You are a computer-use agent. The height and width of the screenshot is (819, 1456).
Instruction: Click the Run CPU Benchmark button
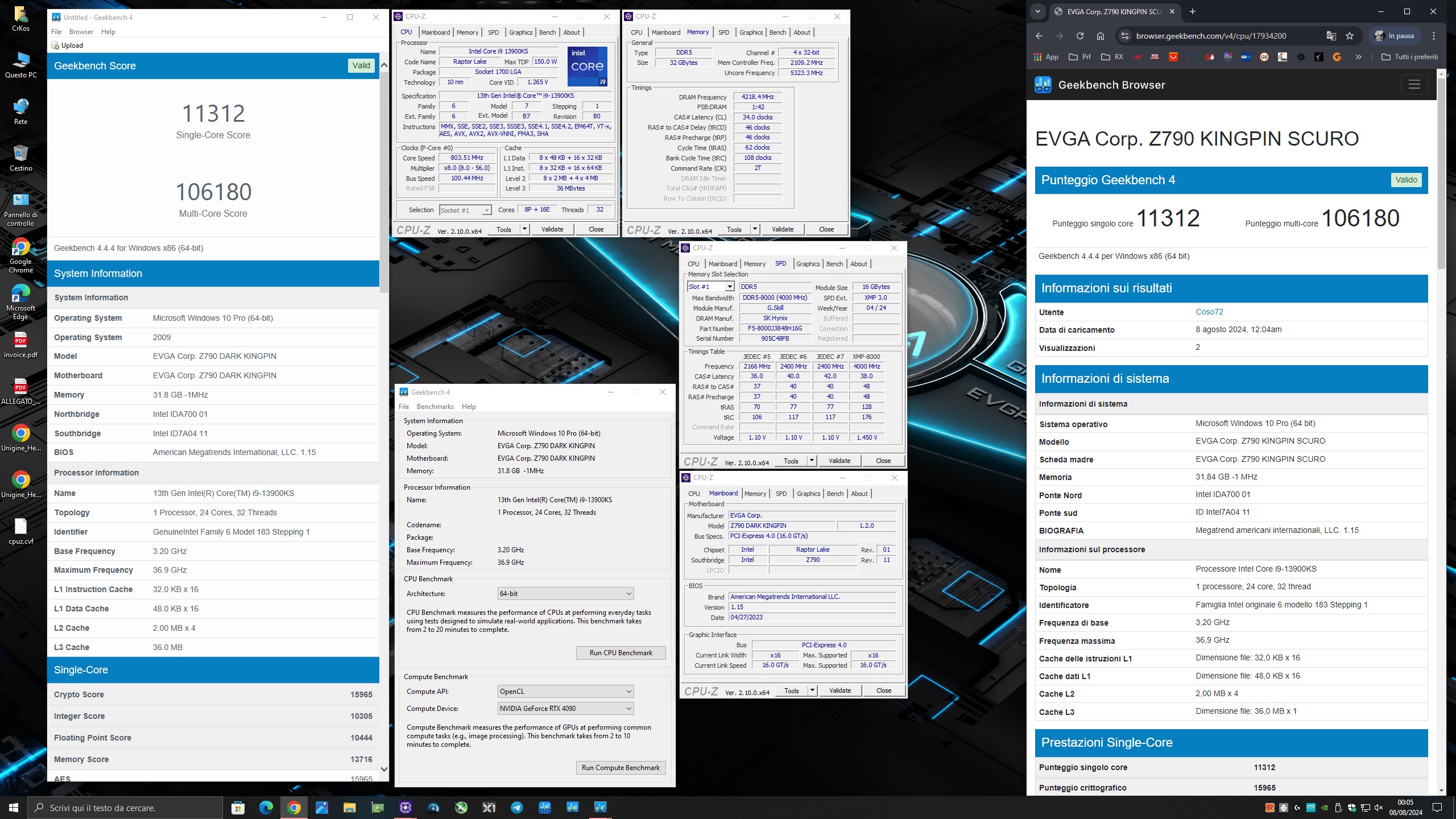click(x=621, y=653)
